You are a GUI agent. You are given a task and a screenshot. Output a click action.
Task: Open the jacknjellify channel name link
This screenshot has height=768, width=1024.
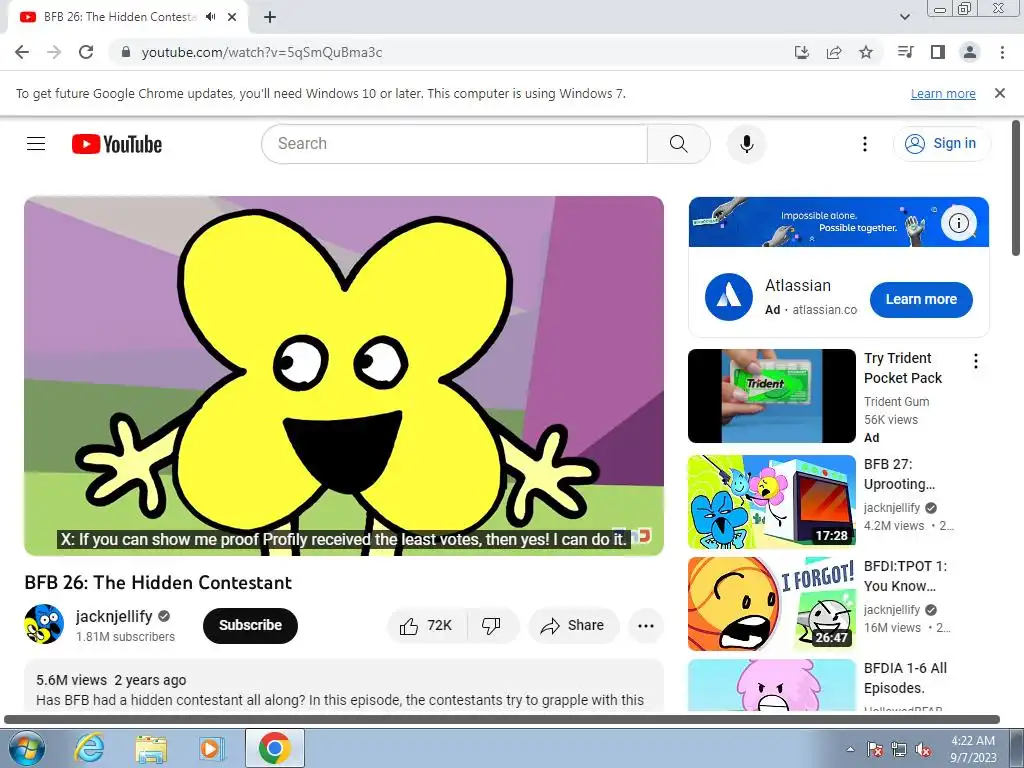click(114, 616)
